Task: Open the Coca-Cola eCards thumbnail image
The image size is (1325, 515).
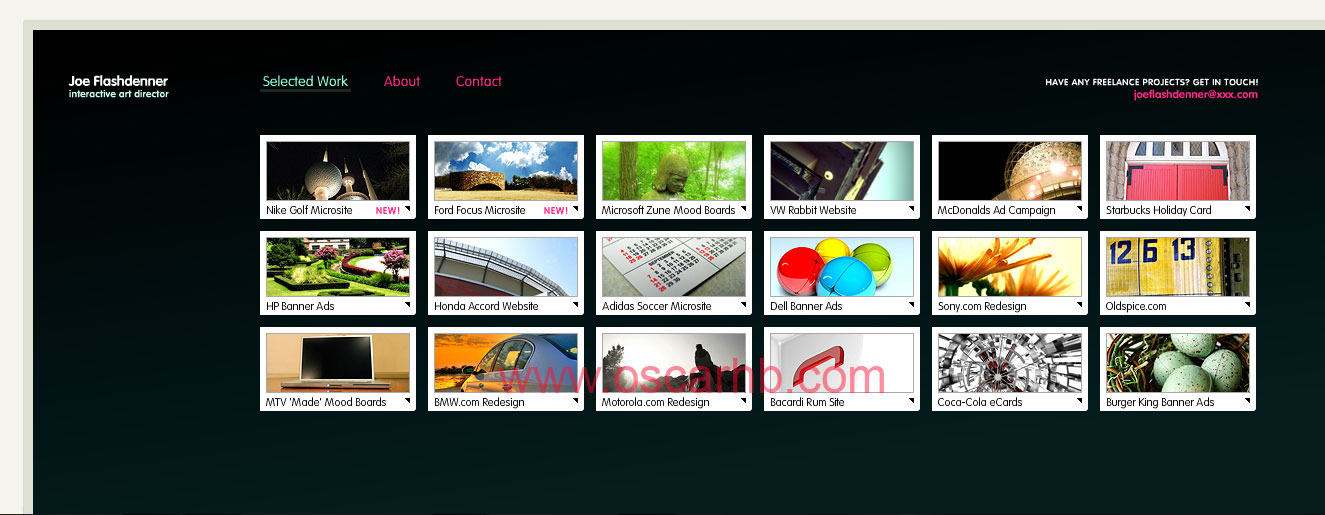Action: tap(1010, 363)
